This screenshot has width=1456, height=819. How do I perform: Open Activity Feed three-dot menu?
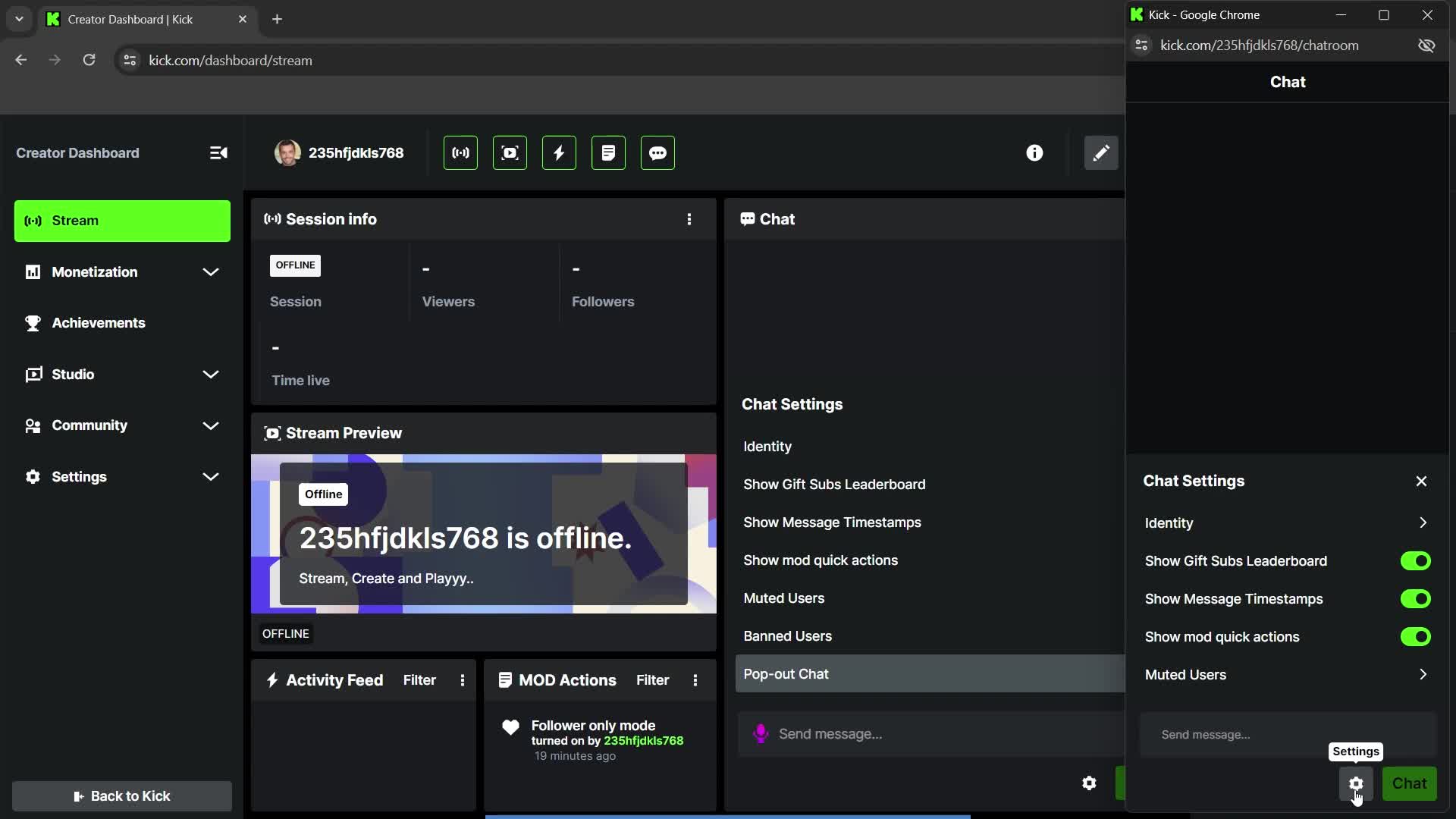tap(463, 680)
